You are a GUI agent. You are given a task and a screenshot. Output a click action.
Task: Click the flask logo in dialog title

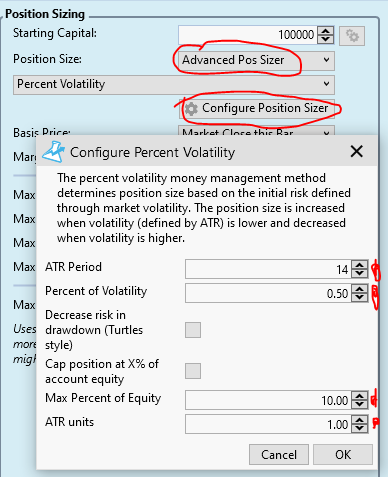[53, 152]
